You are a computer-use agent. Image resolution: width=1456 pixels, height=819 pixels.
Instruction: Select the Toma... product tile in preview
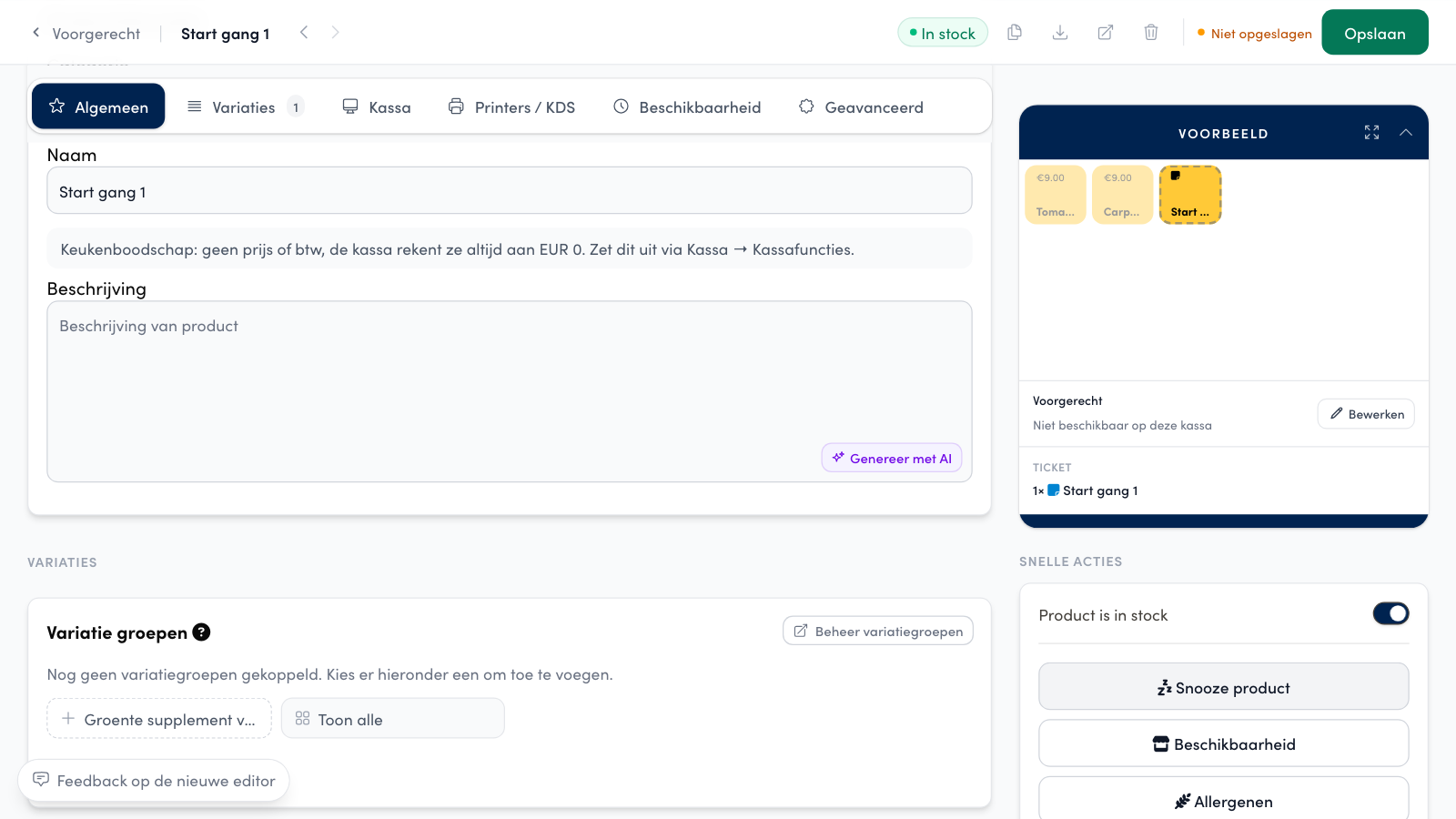[x=1056, y=194]
